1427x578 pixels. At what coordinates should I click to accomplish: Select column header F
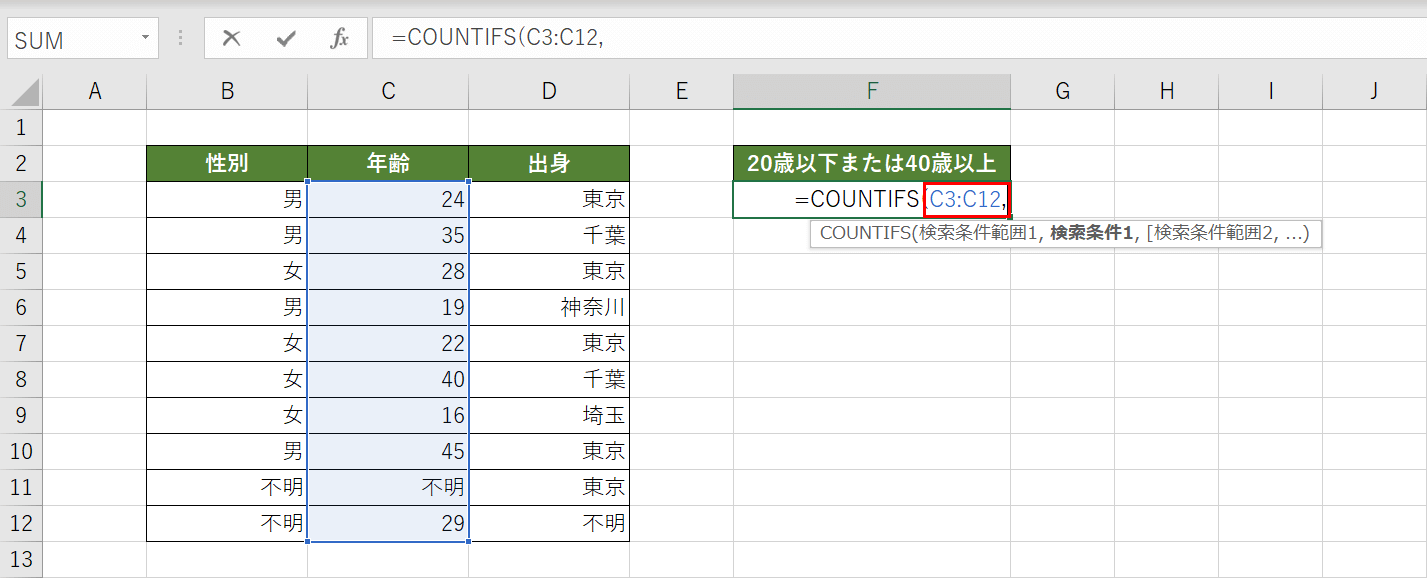click(871, 90)
